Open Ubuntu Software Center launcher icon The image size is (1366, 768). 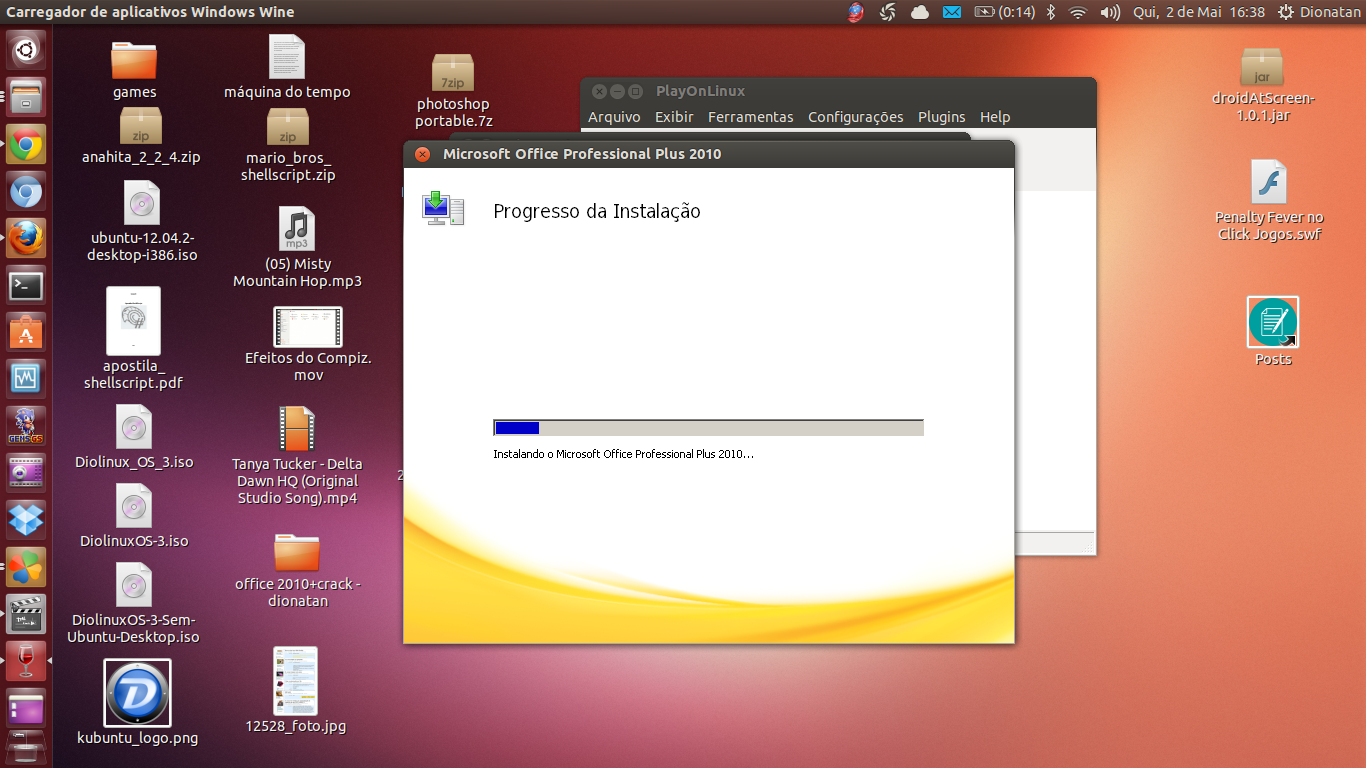[26, 333]
